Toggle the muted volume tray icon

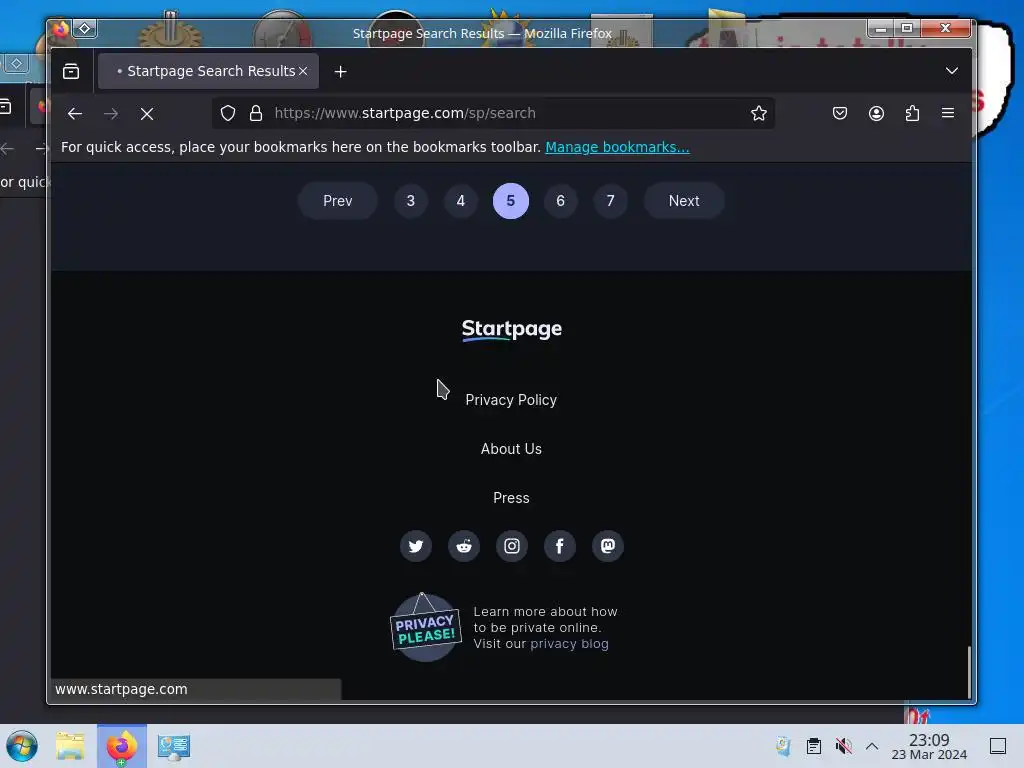(x=843, y=746)
